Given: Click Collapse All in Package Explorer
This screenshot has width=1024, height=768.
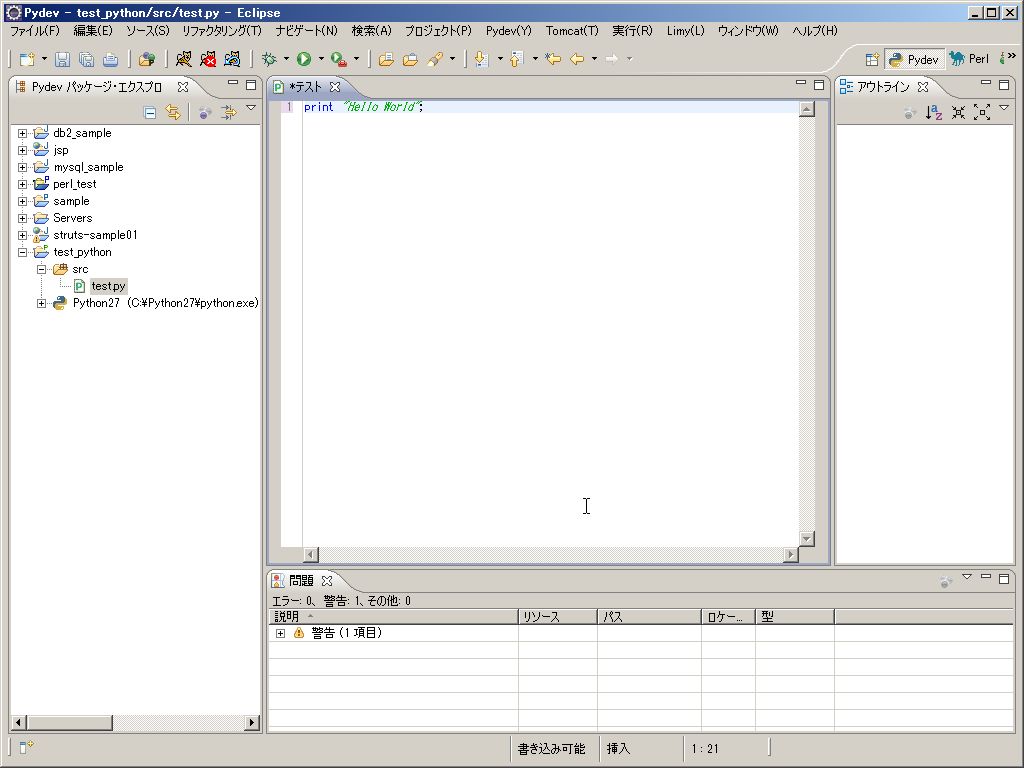Looking at the screenshot, I should pyautogui.click(x=150, y=112).
